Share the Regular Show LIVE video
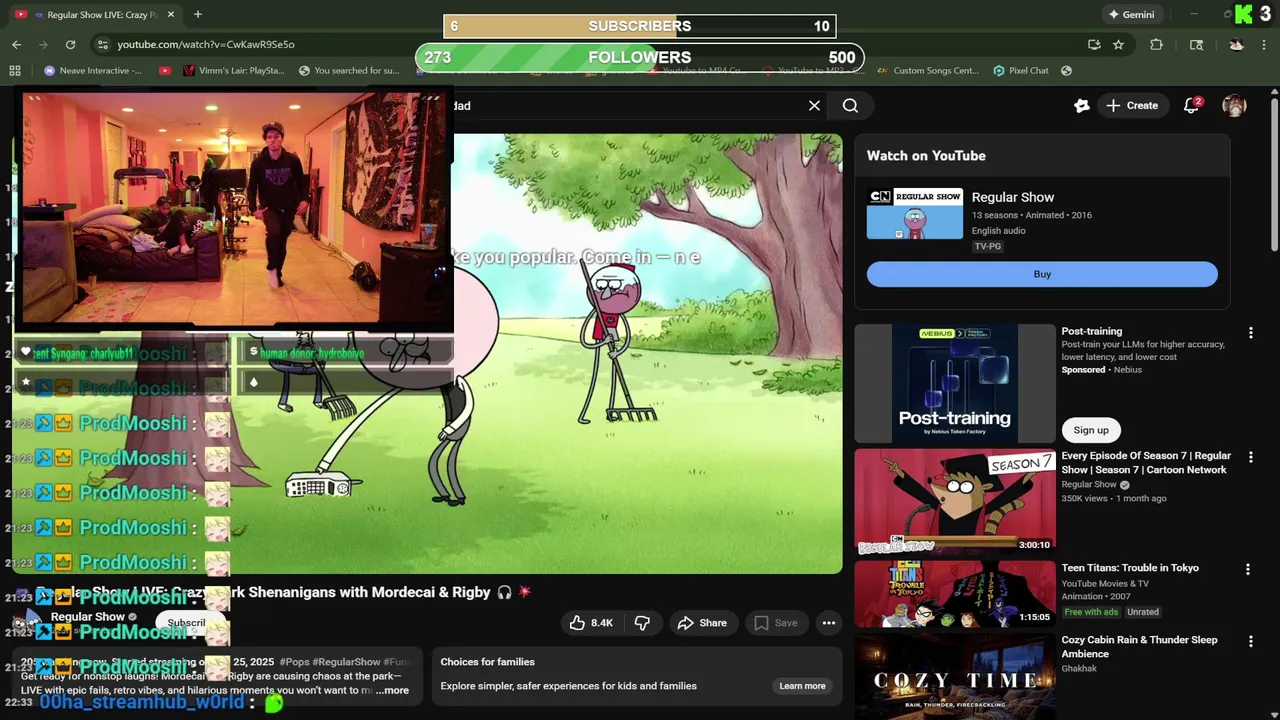Viewport: 1280px width, 720px height. [x=702, y=623]
